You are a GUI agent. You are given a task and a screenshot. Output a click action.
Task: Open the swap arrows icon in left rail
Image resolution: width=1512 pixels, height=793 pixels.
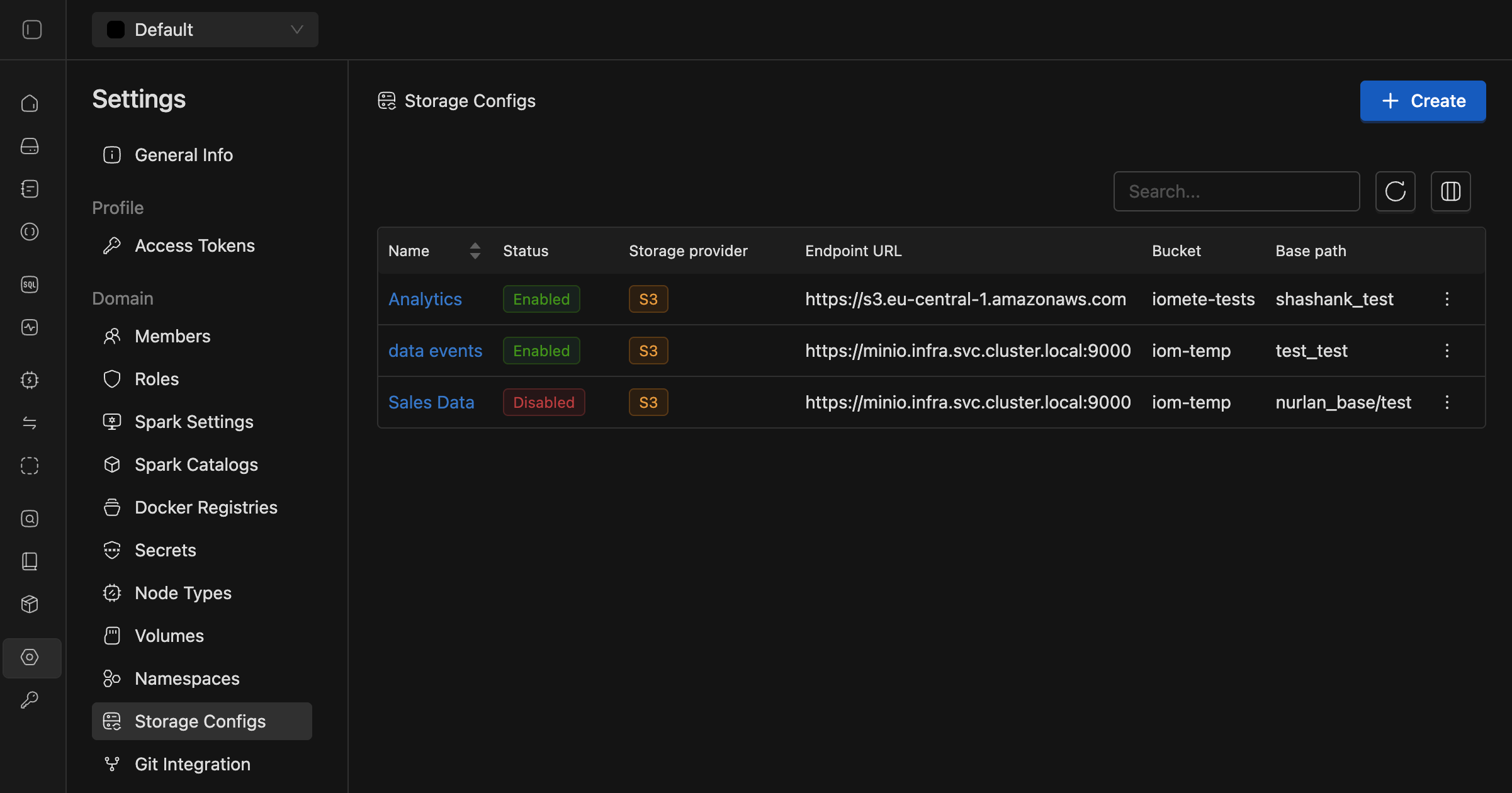click(30, 423)
